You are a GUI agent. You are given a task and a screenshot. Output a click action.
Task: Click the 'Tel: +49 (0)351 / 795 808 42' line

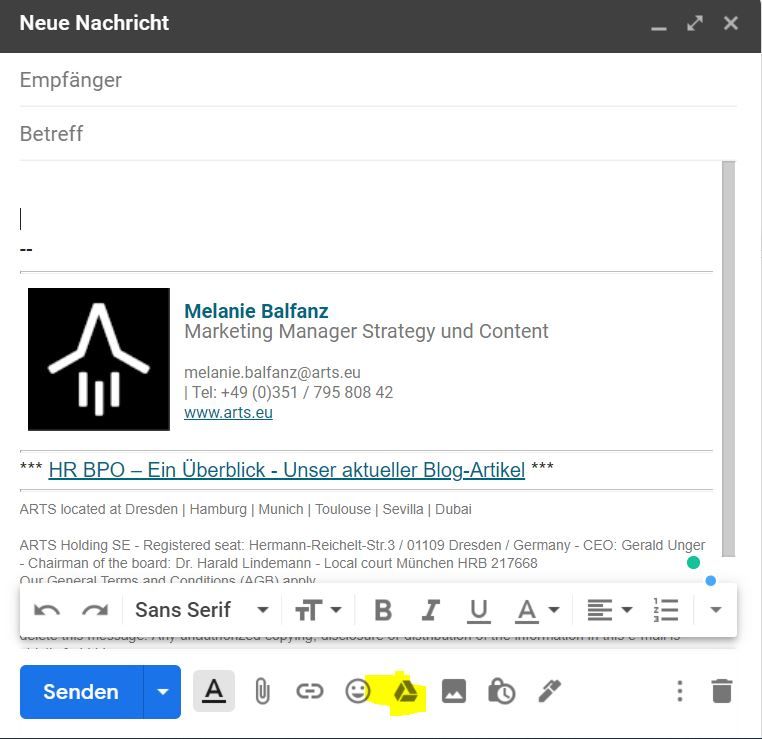pos(289,392)
